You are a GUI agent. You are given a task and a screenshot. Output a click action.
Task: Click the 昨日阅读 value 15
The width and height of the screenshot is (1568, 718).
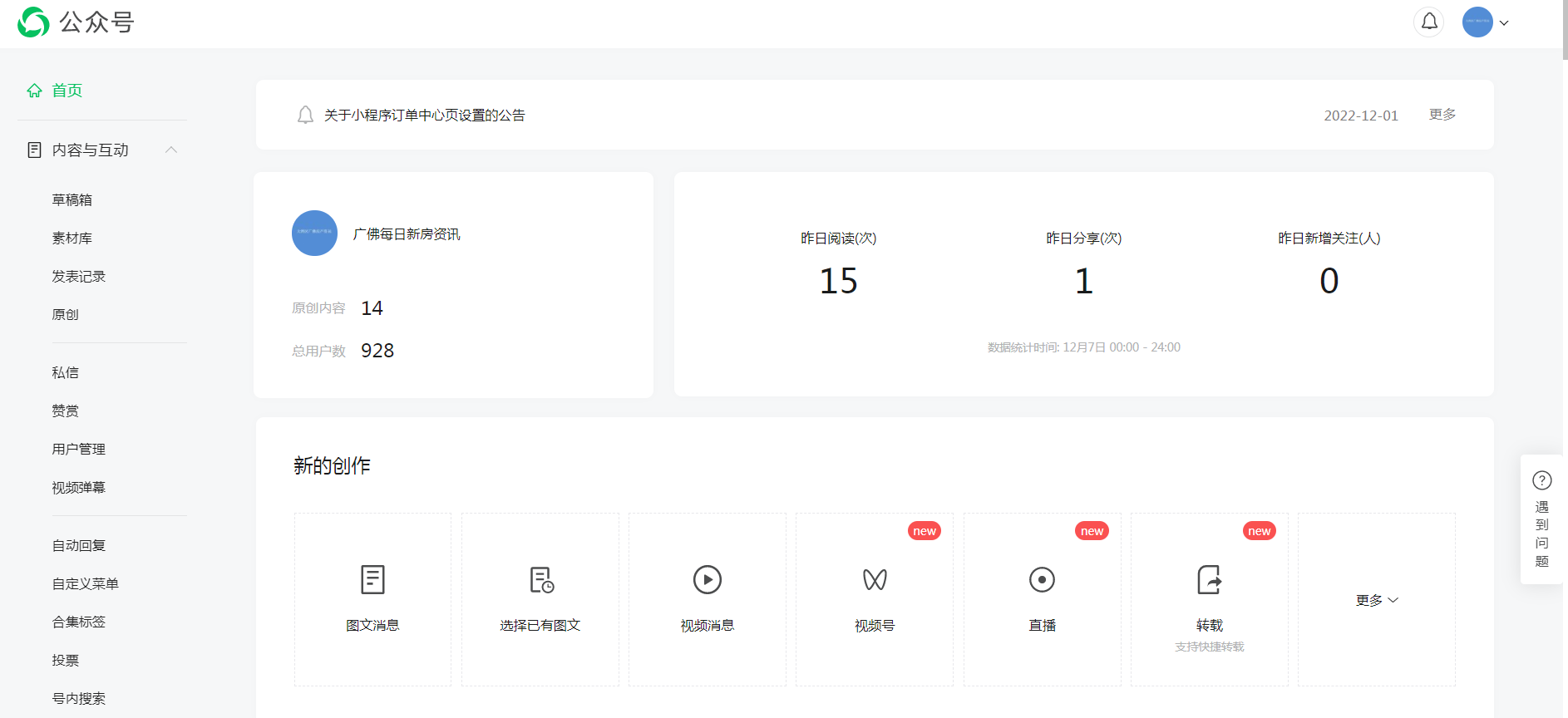838,281
